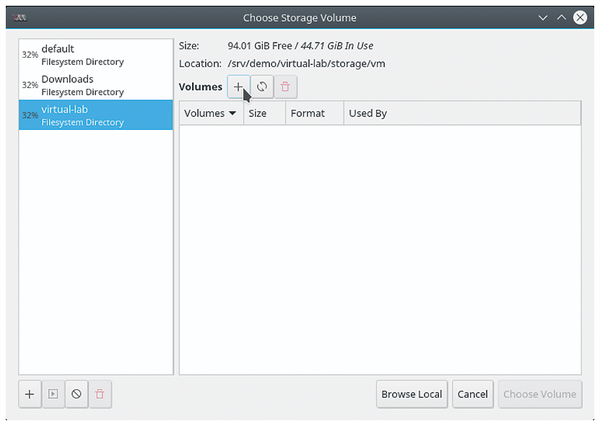Stop the selected storage pool

tap(76, 394)
